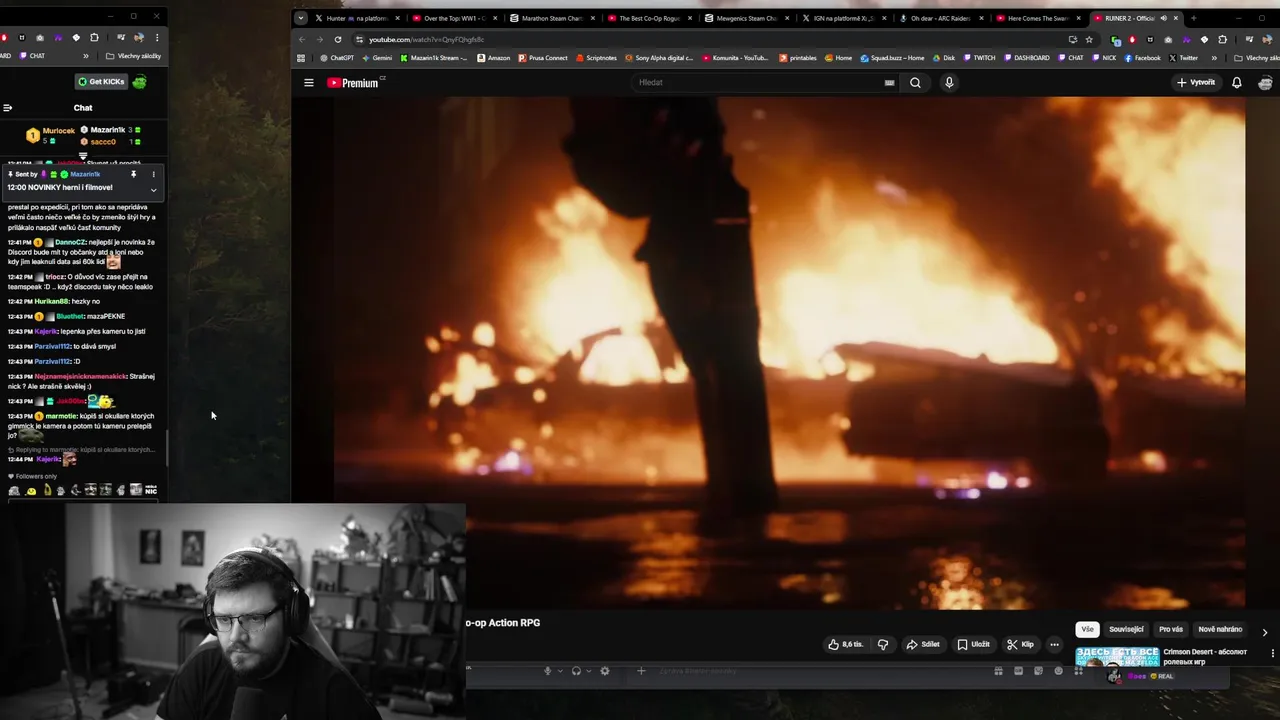1280x720 pixels.
Task: Open the ChatGPT bookmark
Action: pyautogui.click(x=337, y=58)
